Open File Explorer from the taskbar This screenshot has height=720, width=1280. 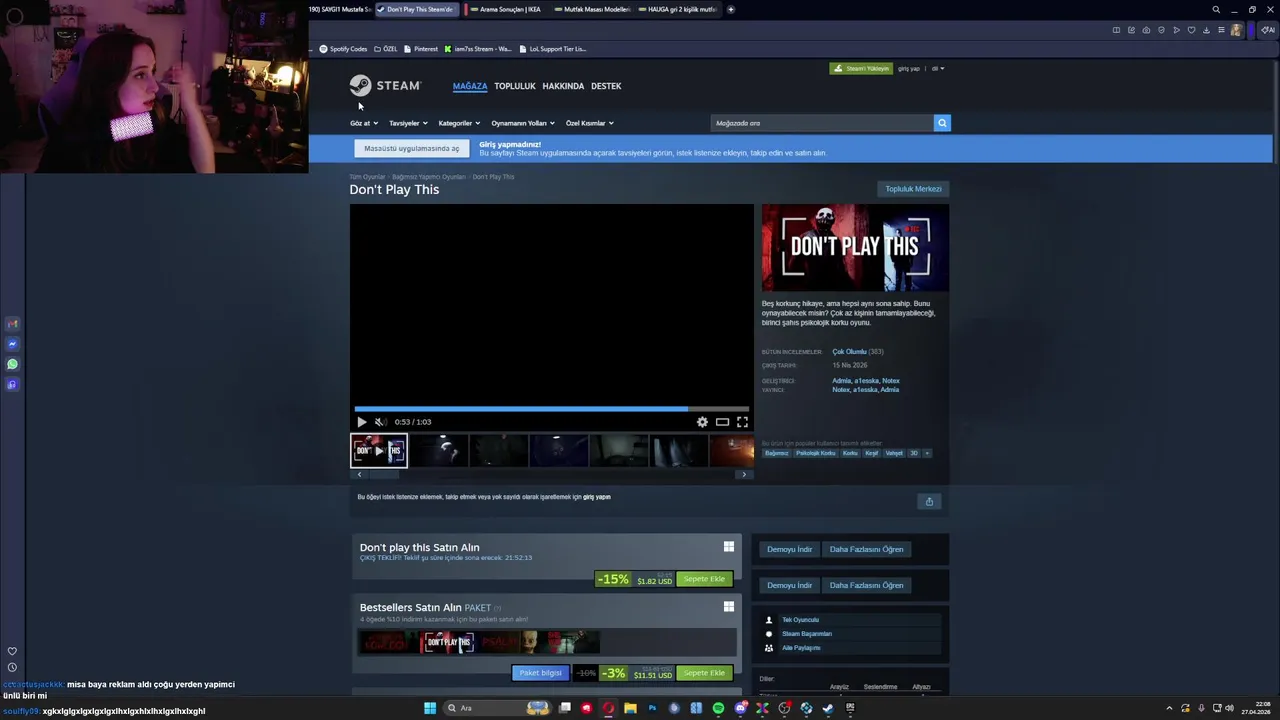[630, 708]
